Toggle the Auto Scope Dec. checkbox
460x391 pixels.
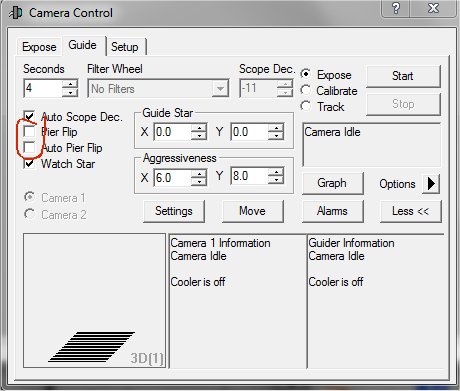click(x=29, y=116)
